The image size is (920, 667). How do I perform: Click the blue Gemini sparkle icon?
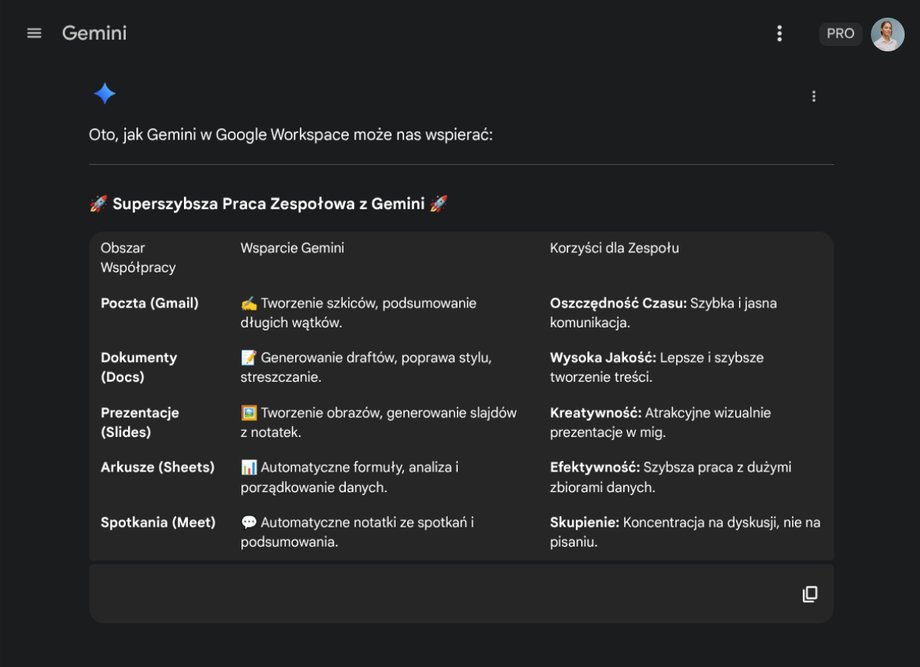(105, 94)
